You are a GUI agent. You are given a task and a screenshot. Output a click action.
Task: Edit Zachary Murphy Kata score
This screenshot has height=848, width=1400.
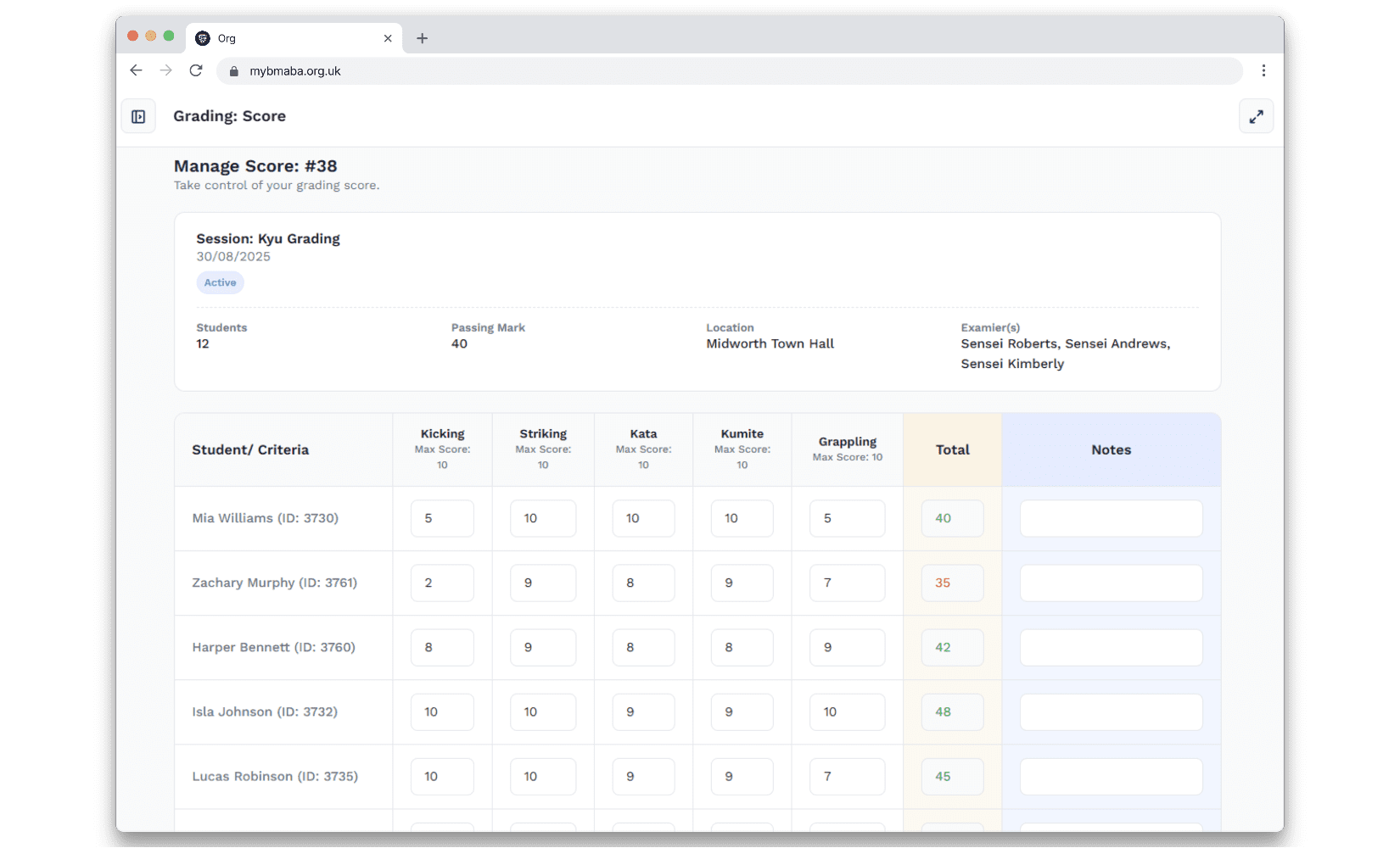pos(643,583)
